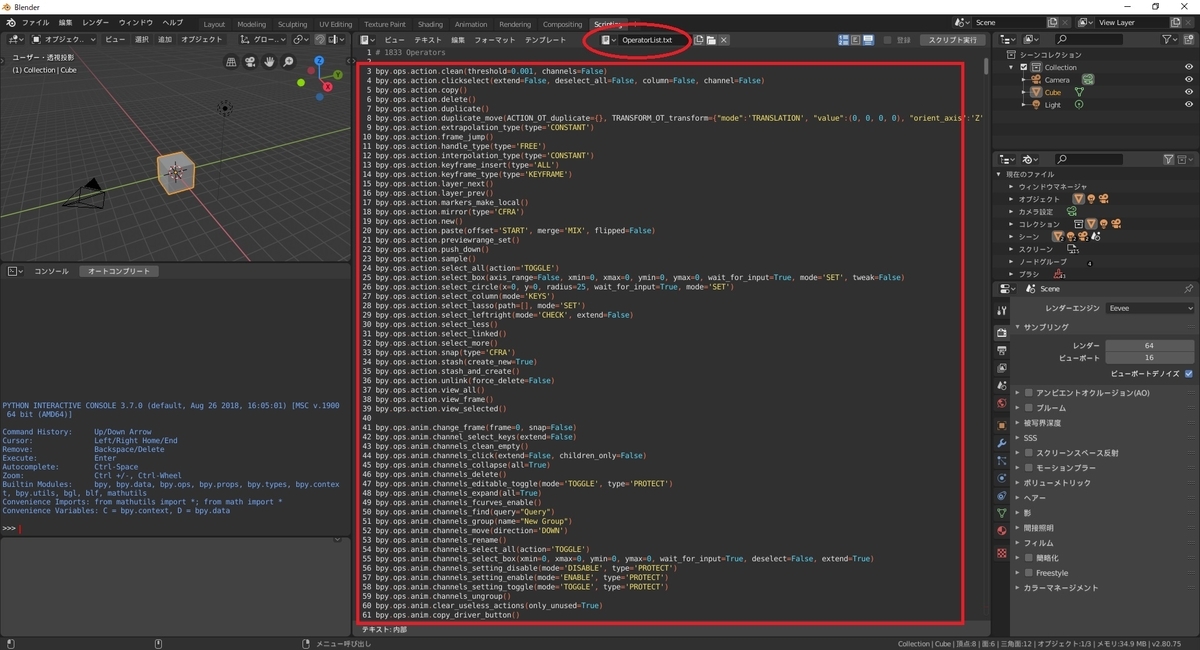Click new text copy icon beside OperatorList.txt
This screenshot has width=1200, height=650.
(x=700, y=40)
